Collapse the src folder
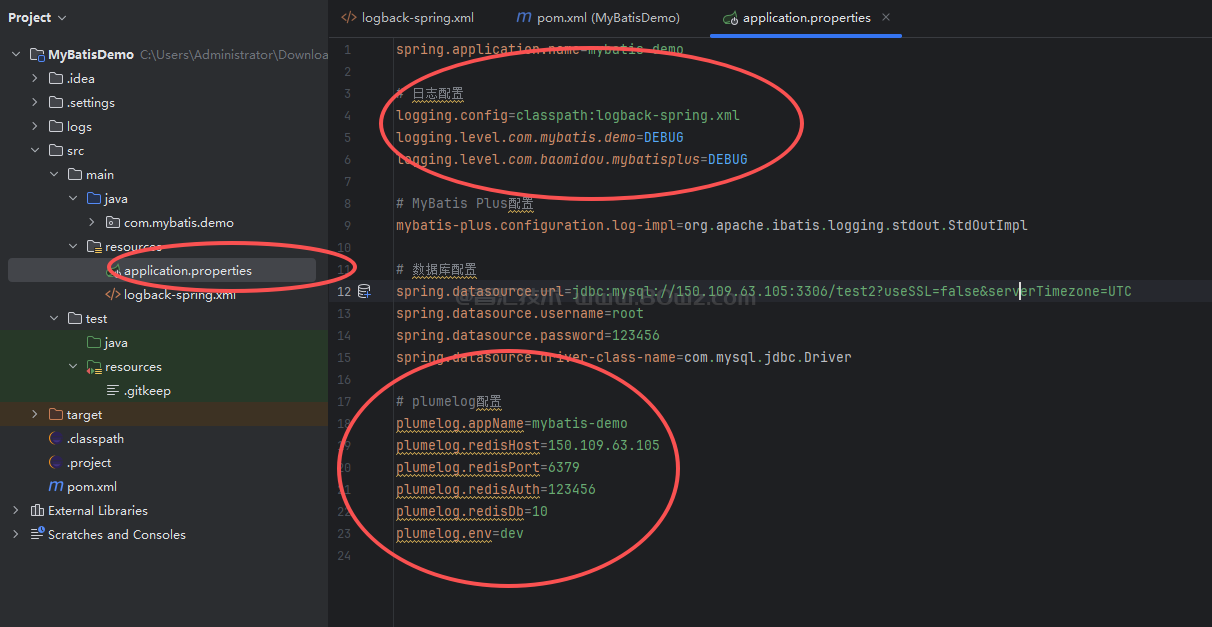This screenshot has width=1212, height=627. (x=35, y=151)
